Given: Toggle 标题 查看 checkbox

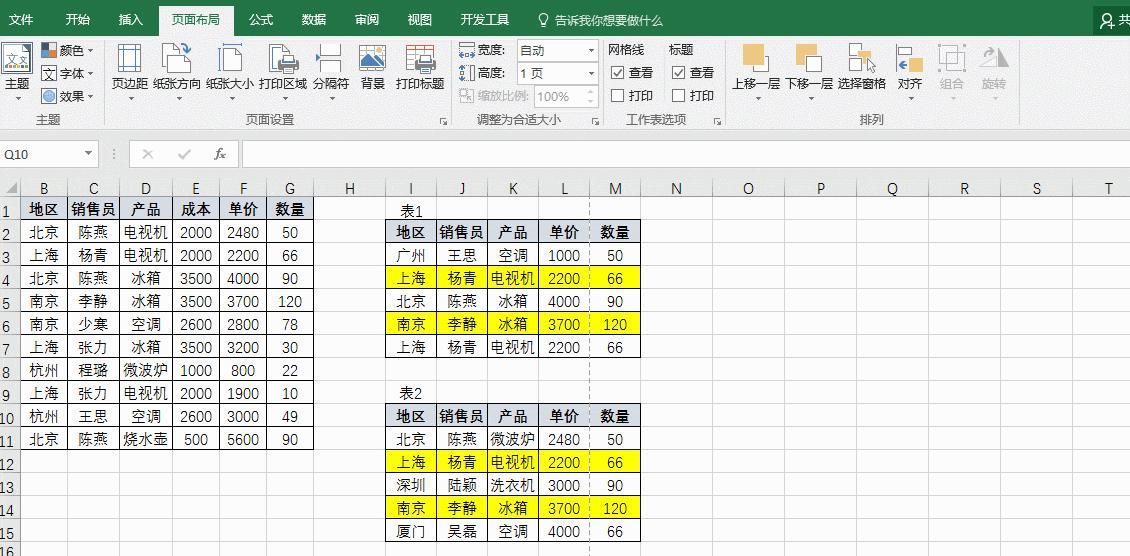Looking at the screenshot, I should pos(678,73).
